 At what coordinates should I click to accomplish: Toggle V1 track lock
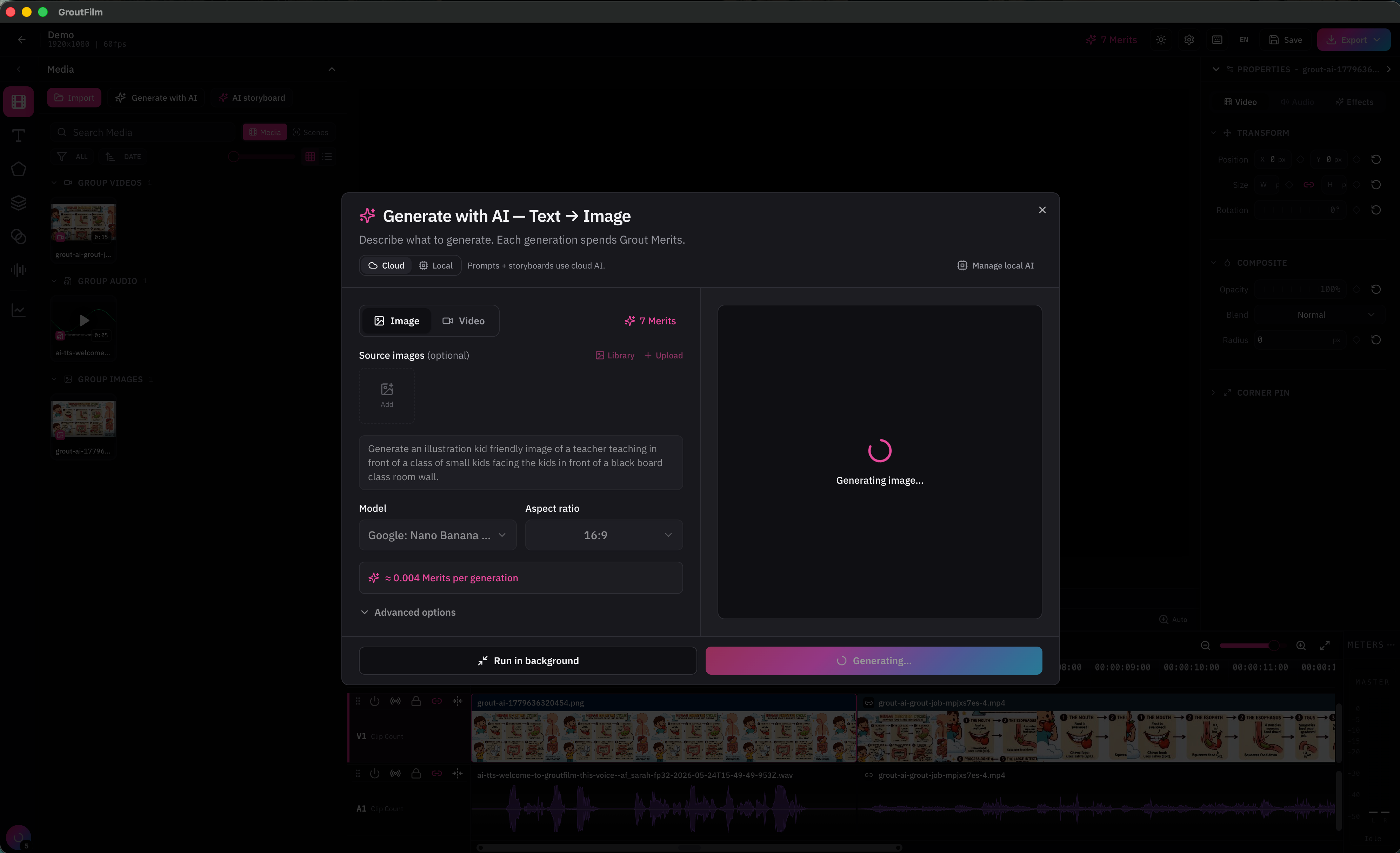pyautogui.click(x=416, y=701)
